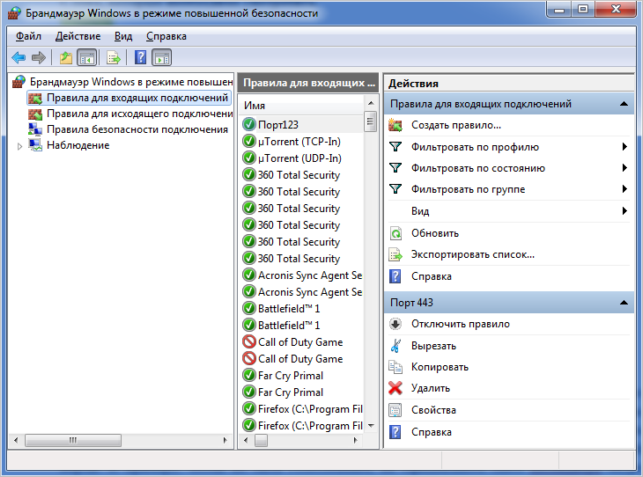This screenshot has width=643, height=477.
Task: Select Правила для исходящего подключения tree item
Action: click(139, 114)
